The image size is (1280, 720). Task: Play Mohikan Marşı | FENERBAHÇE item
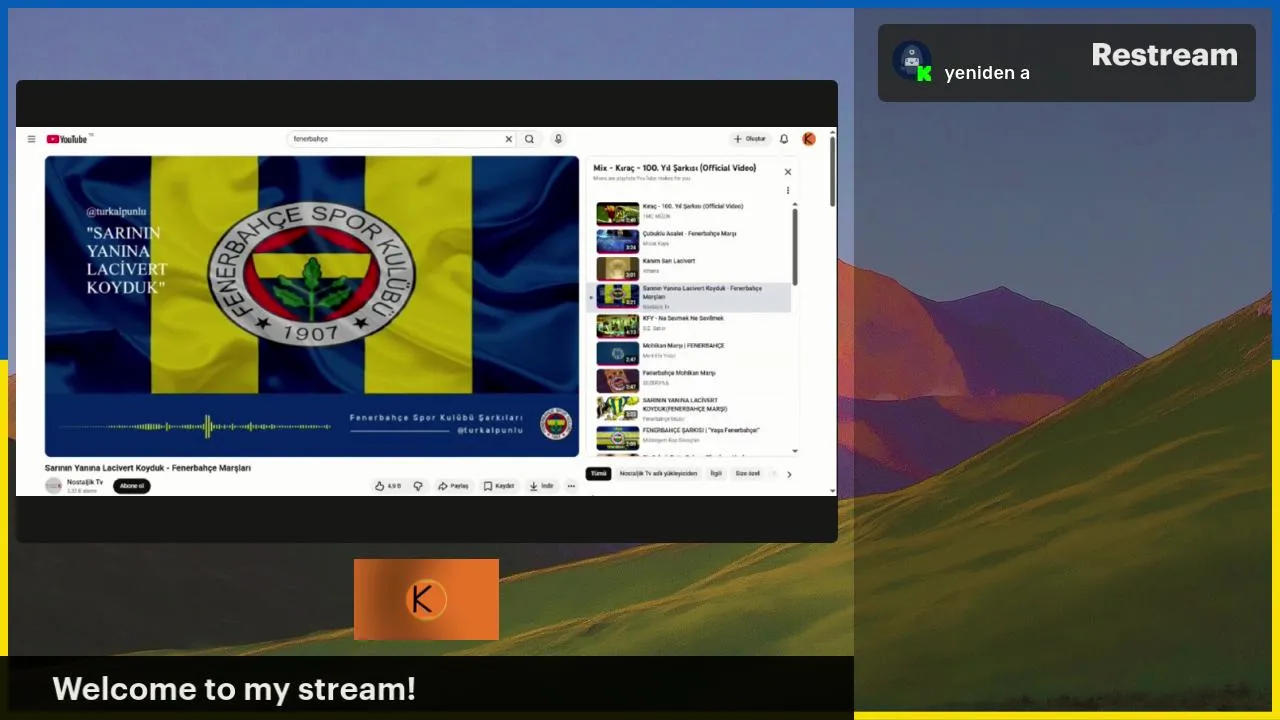[x=690, y=352]
